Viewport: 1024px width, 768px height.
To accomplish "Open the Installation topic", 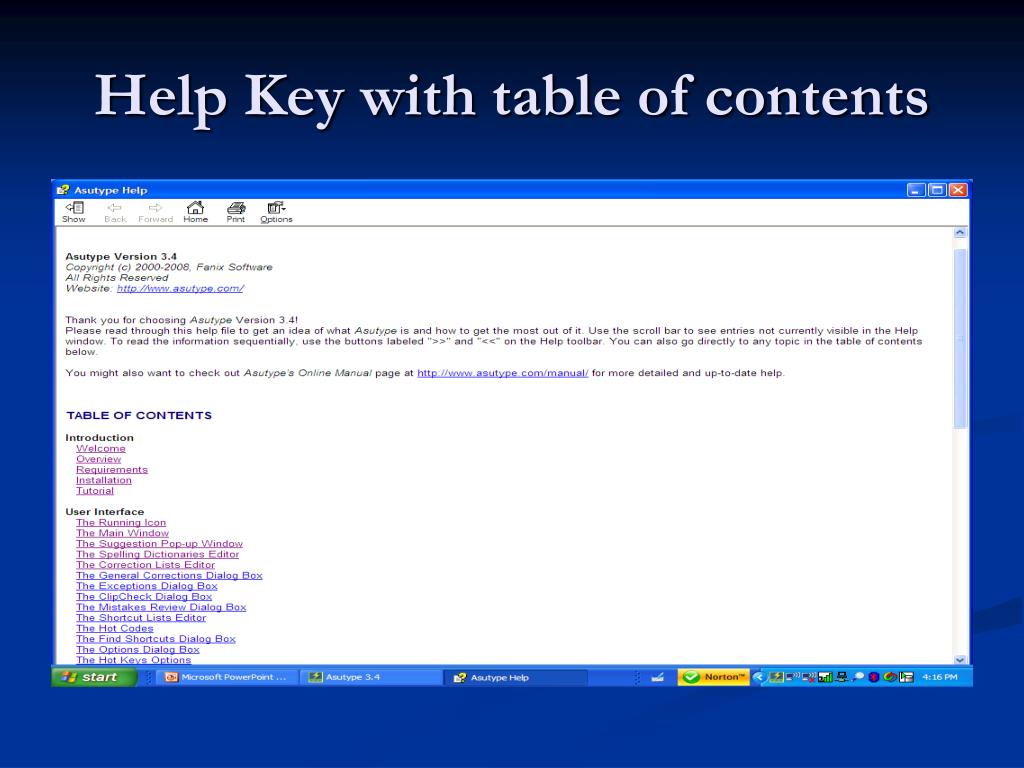I will pyautogui.click(x=104, y=480).
